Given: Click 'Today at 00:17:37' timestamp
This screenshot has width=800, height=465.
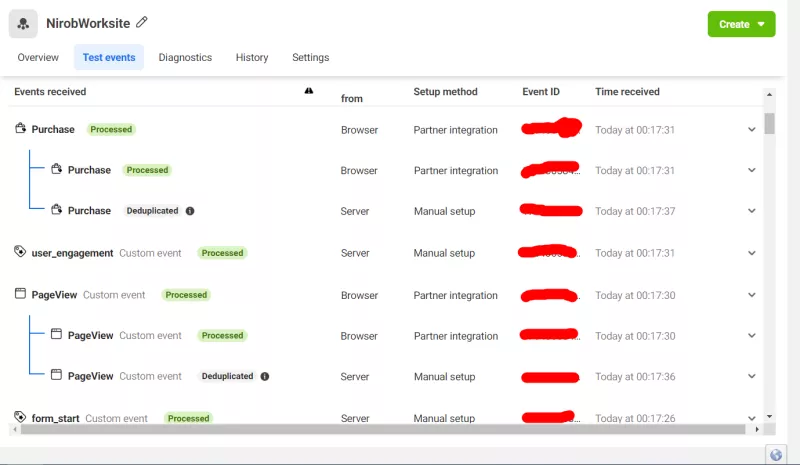Looking at the screenshot, I should 635,211.
